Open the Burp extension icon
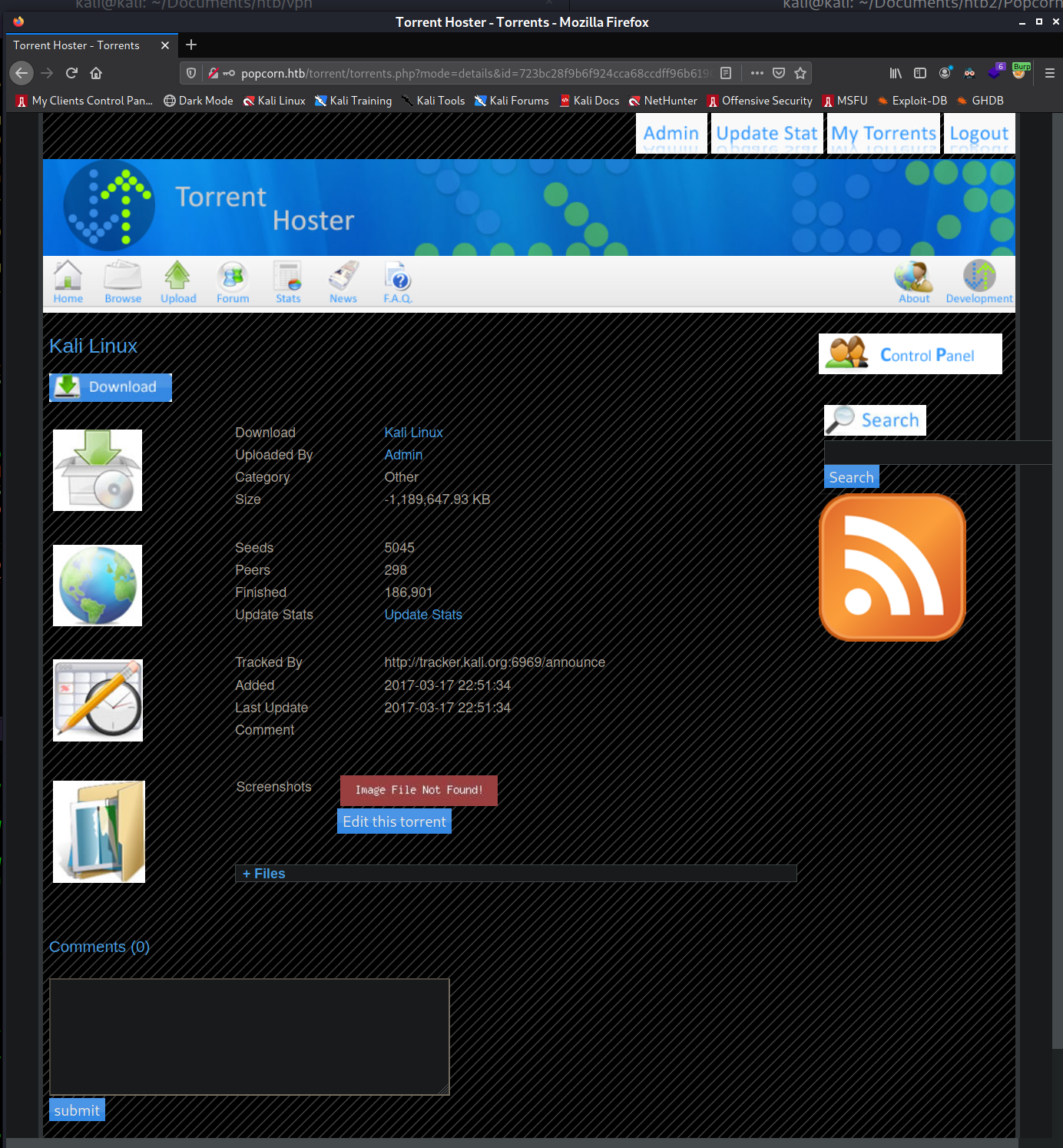This screenshot has width=1063, height=1148. (1020, 71)
